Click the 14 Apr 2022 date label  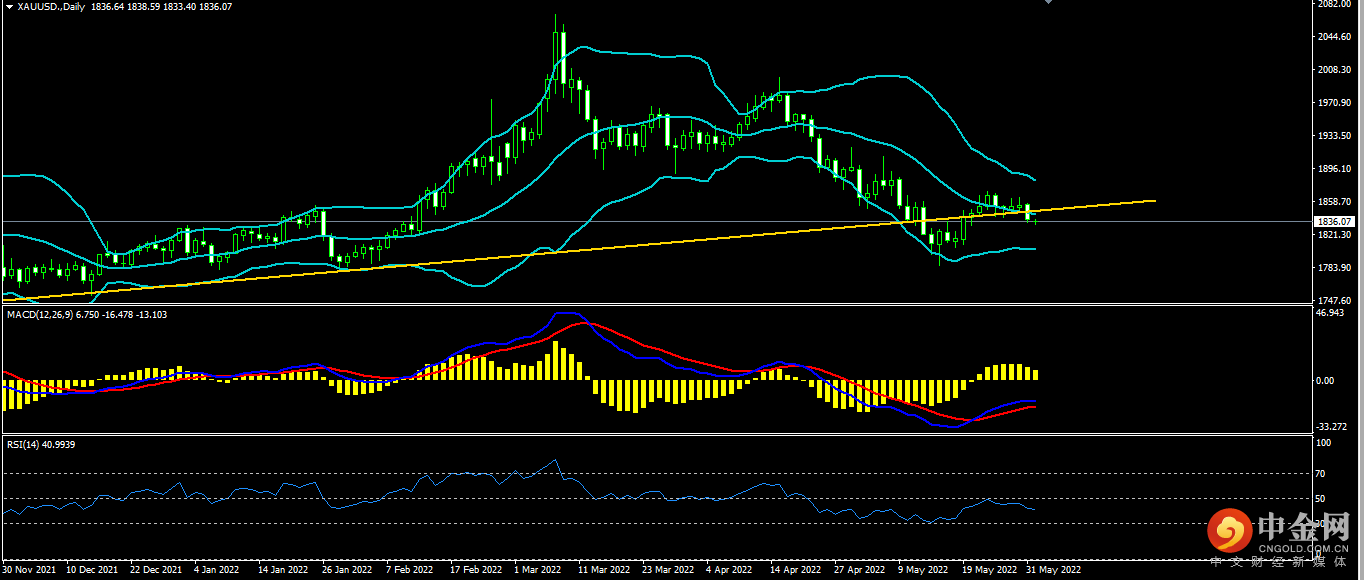pyautogui.click(x=796, y=570)
